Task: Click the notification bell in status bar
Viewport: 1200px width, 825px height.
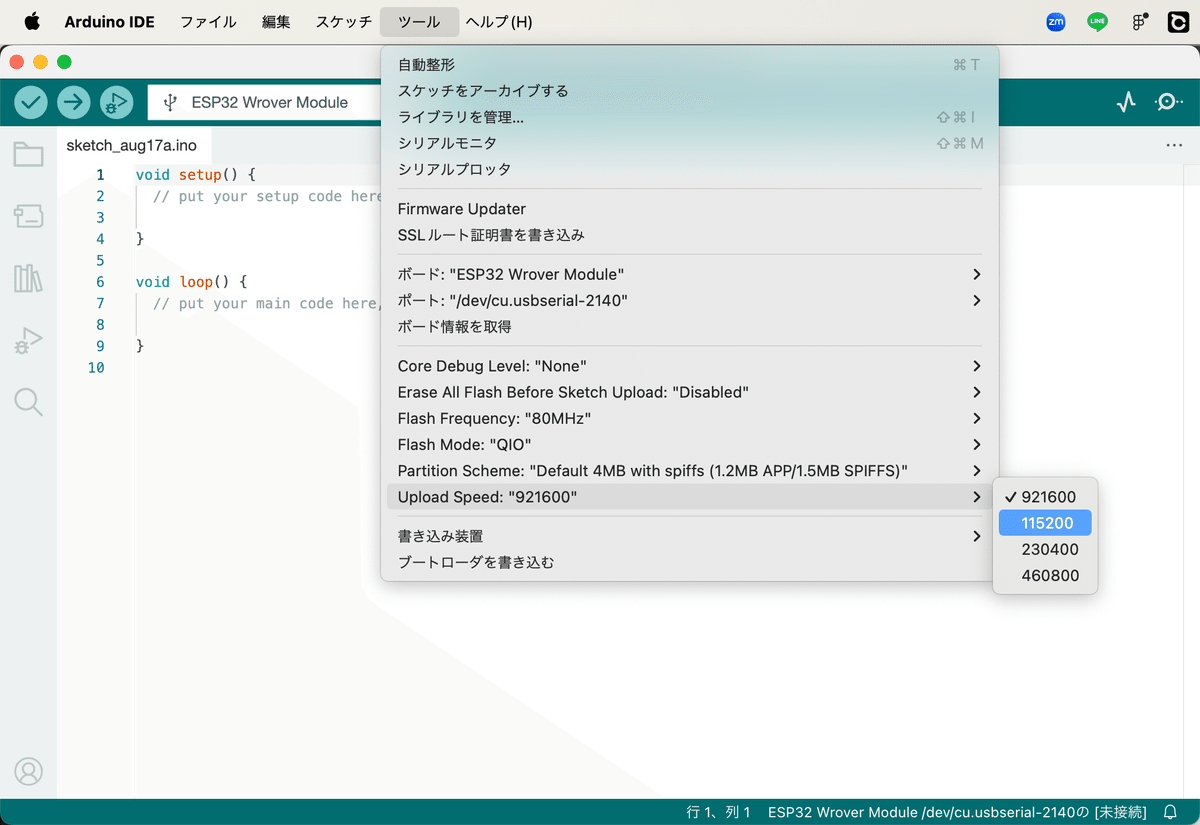Action: coord(1170,812)
